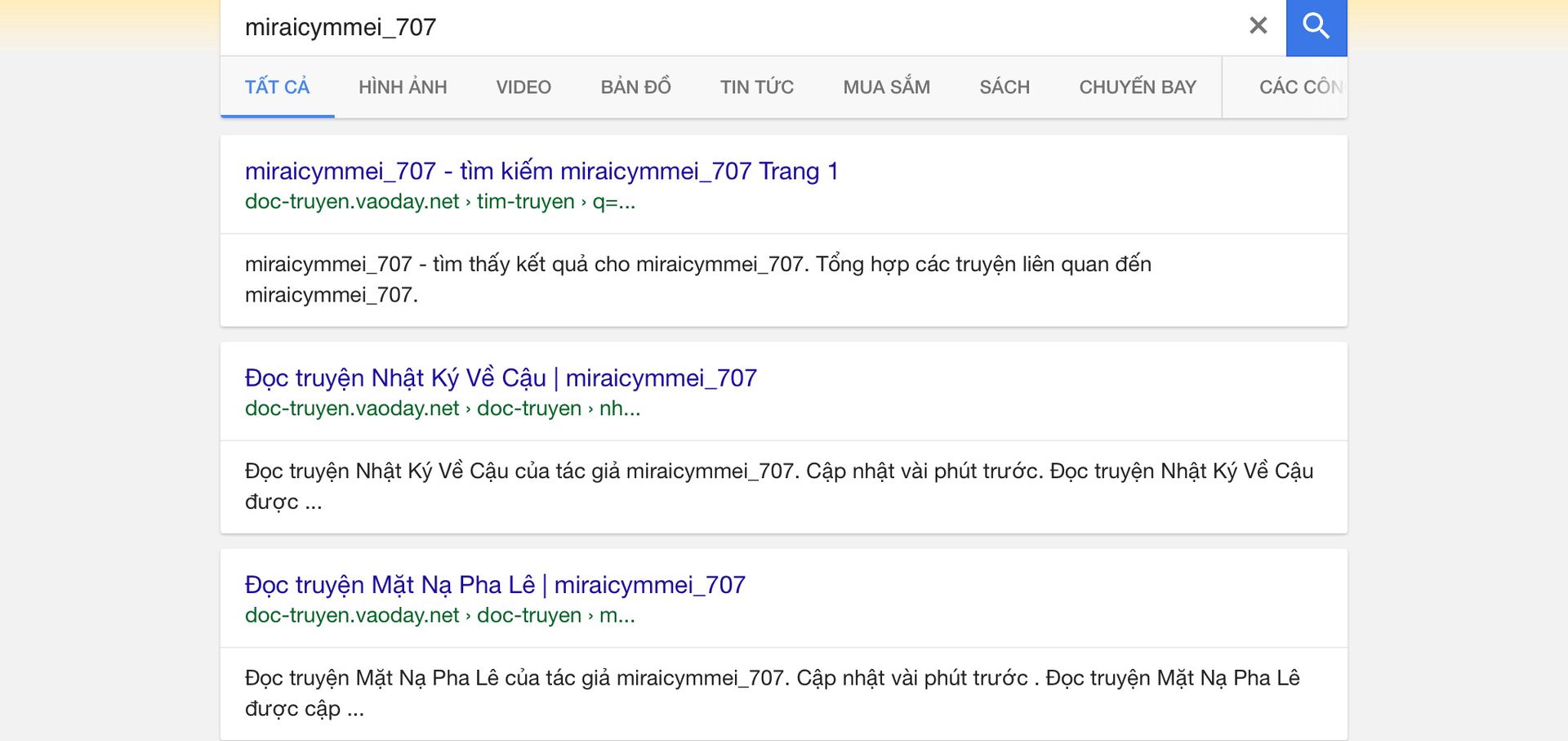The height and width of the screenshot is (741, 1568).
Task: Open the TIN TỨC tab
Action: click(756, 87)
